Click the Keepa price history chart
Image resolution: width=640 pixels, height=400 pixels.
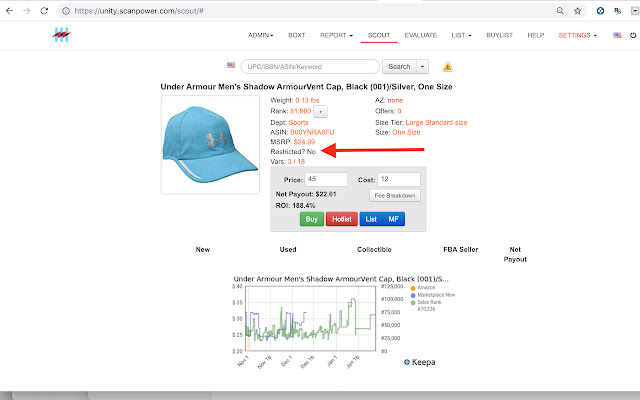pos(310,318)
